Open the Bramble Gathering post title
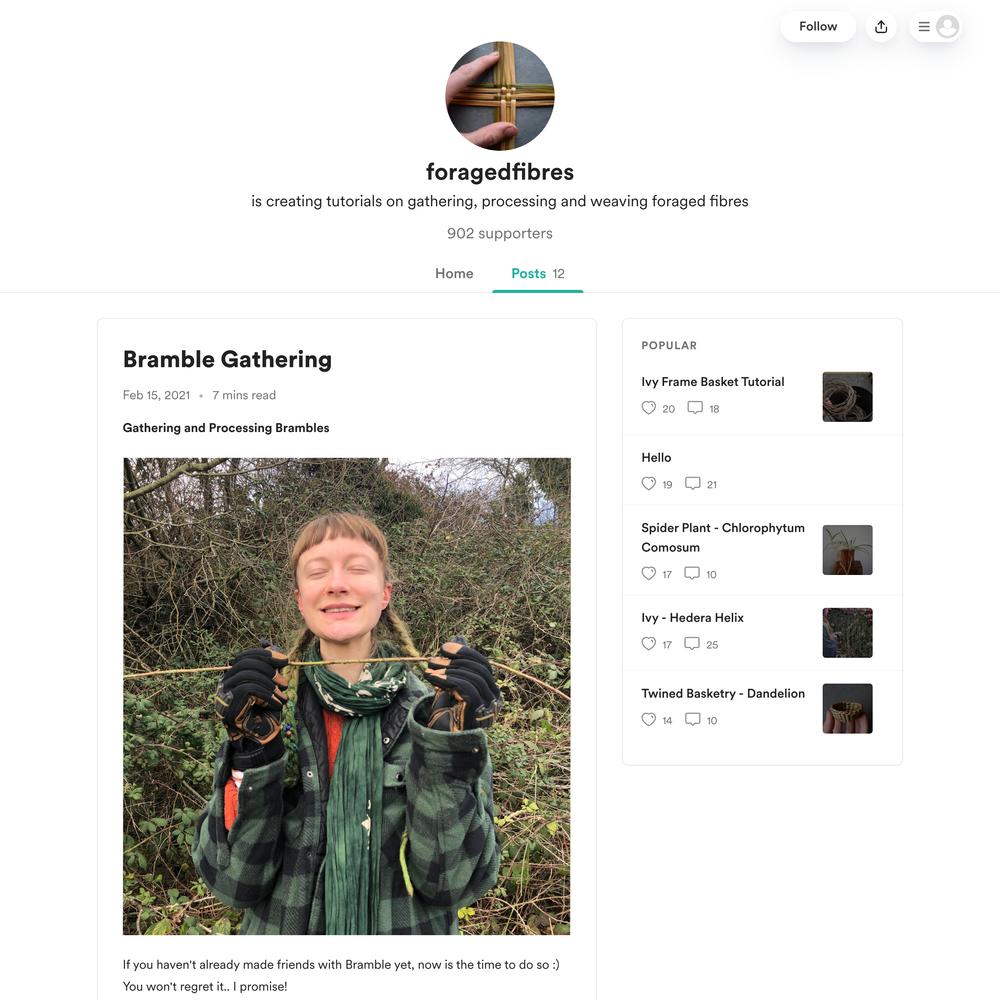The image size is (1000, 1000). (x=227, y=360)
